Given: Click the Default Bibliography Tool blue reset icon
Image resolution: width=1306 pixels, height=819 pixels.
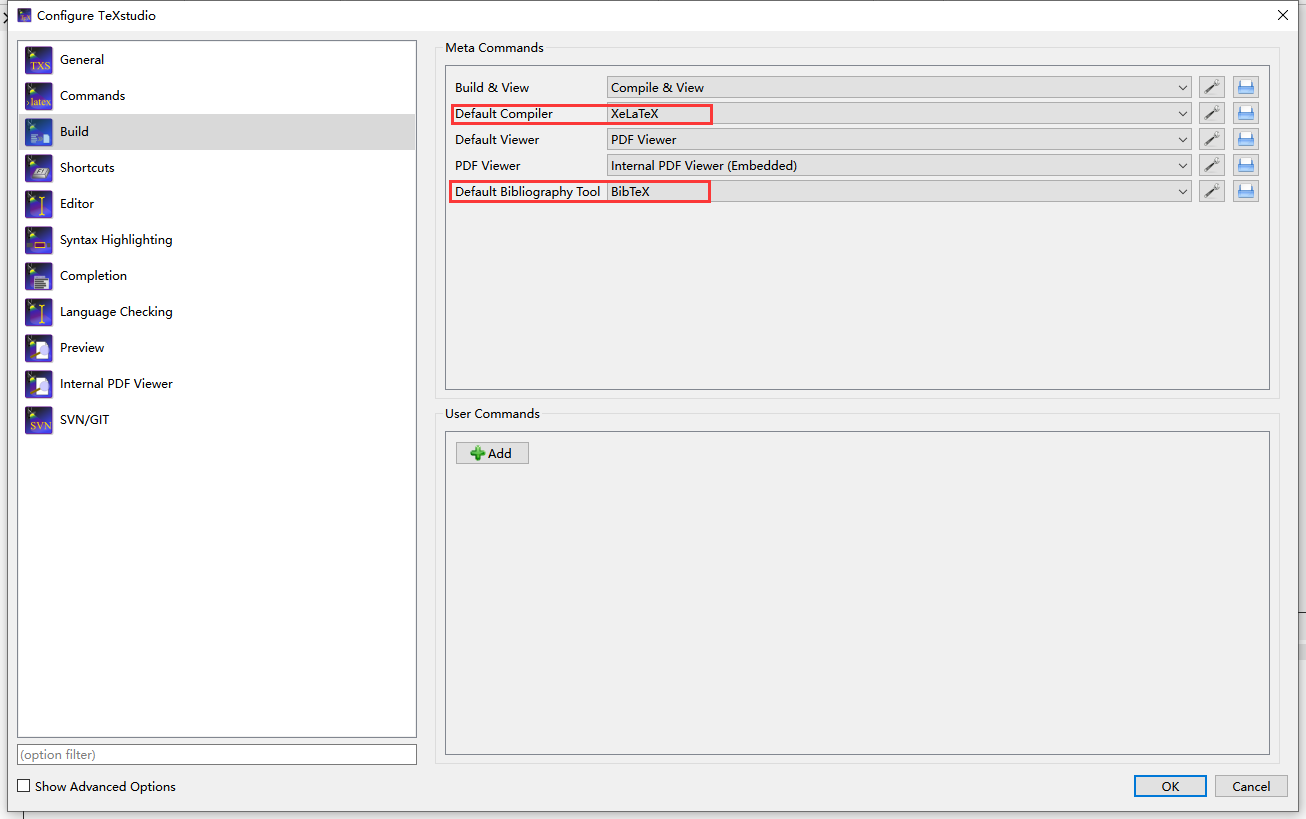Looking at the screenshot, I should point(1246,192).
